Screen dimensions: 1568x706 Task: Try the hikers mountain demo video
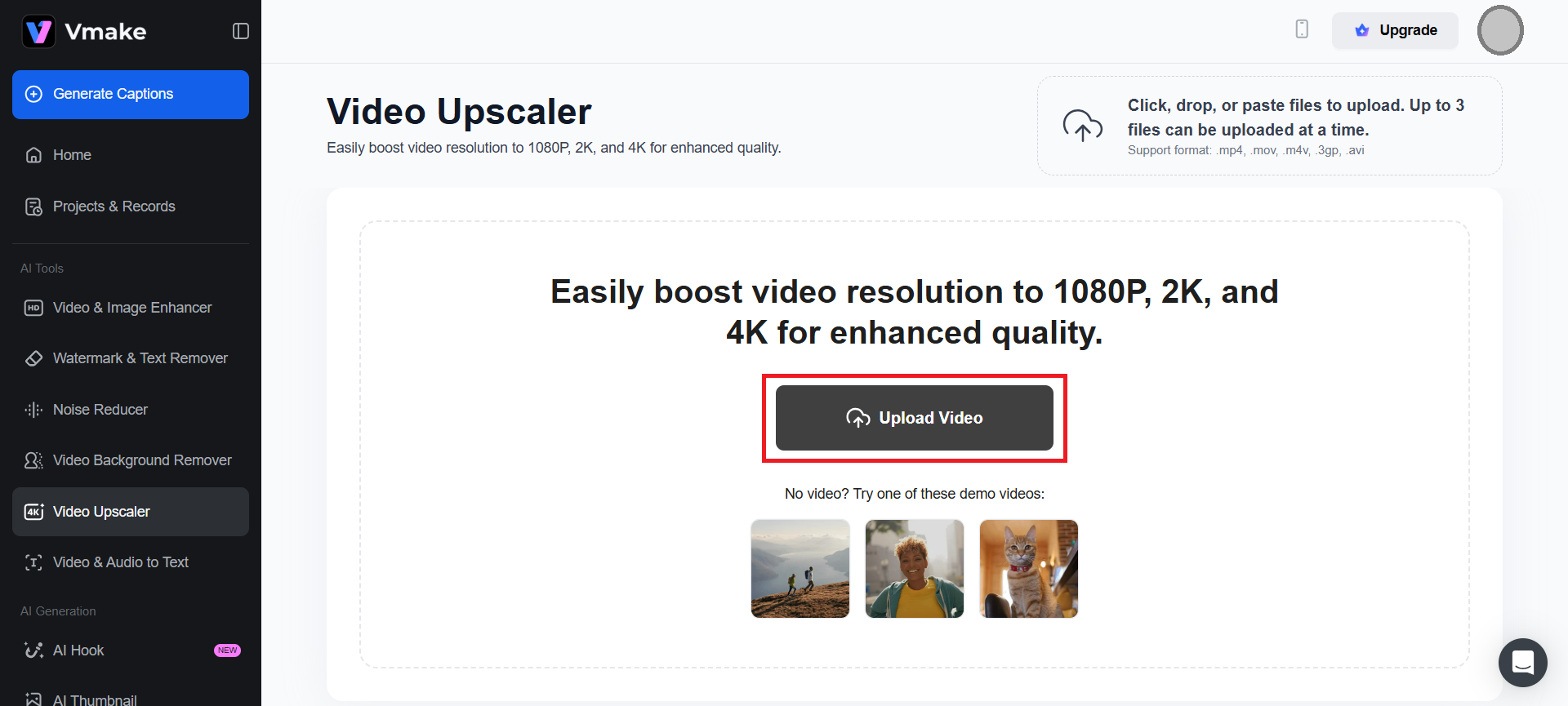(800, 569)
